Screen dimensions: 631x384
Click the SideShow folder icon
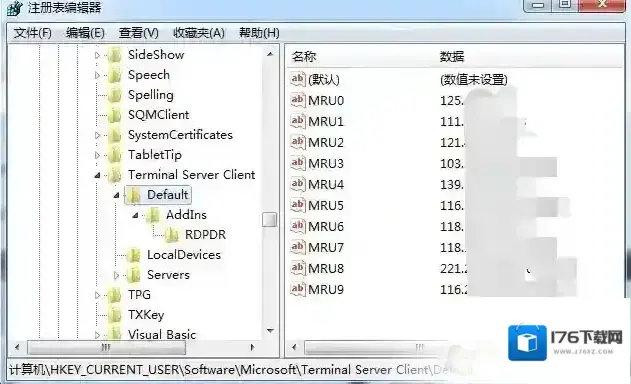pyautogui.click(x=115, y=55)
